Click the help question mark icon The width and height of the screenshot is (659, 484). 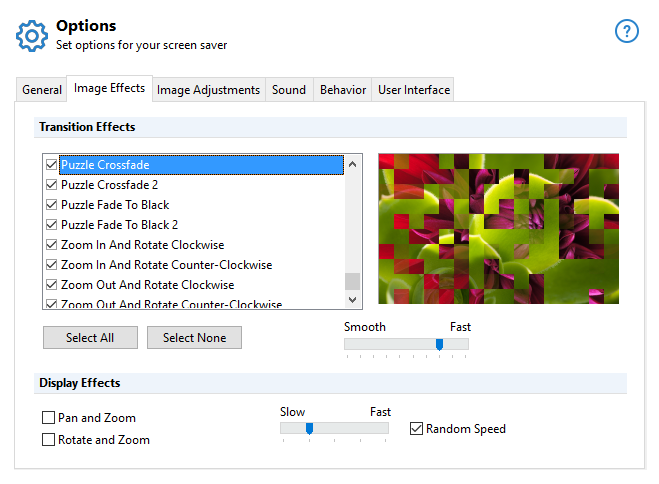point(626,32)
